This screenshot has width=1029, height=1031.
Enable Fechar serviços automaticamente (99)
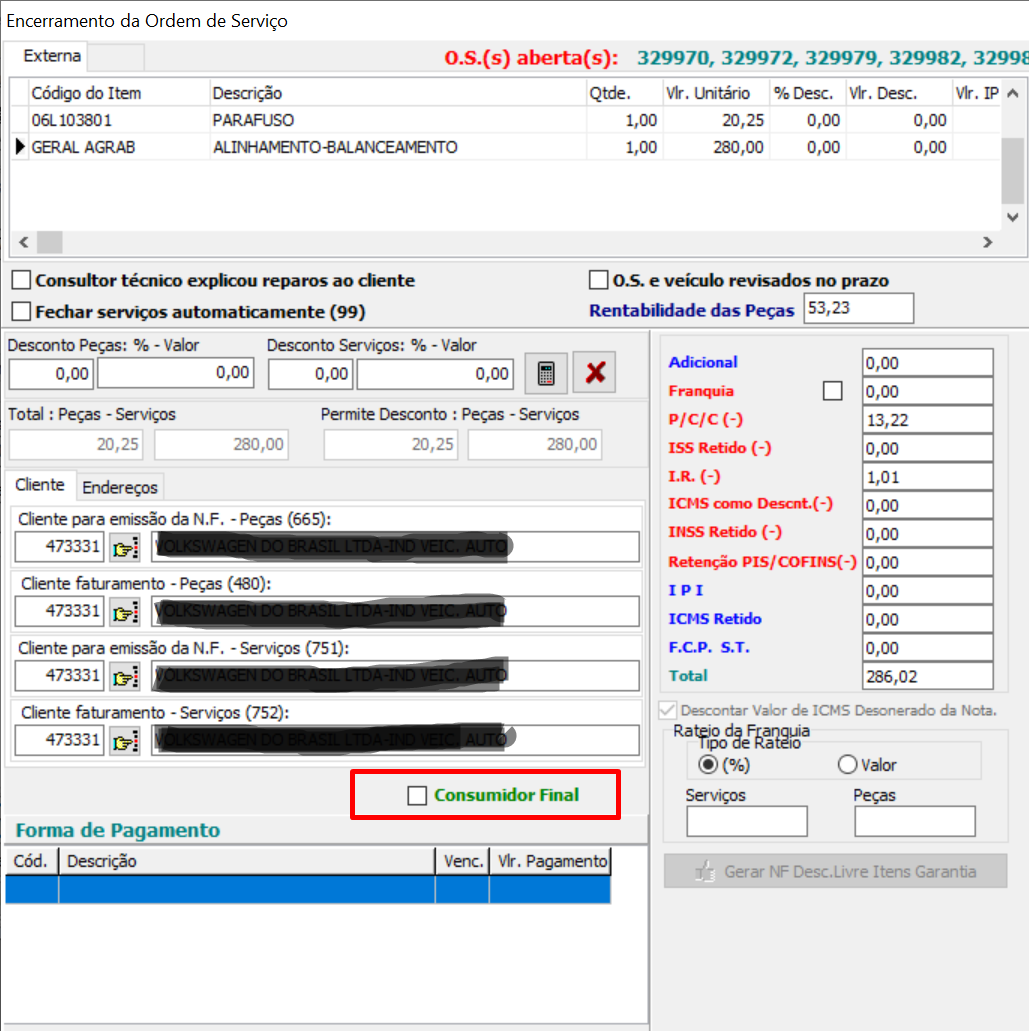coord(21,311)
